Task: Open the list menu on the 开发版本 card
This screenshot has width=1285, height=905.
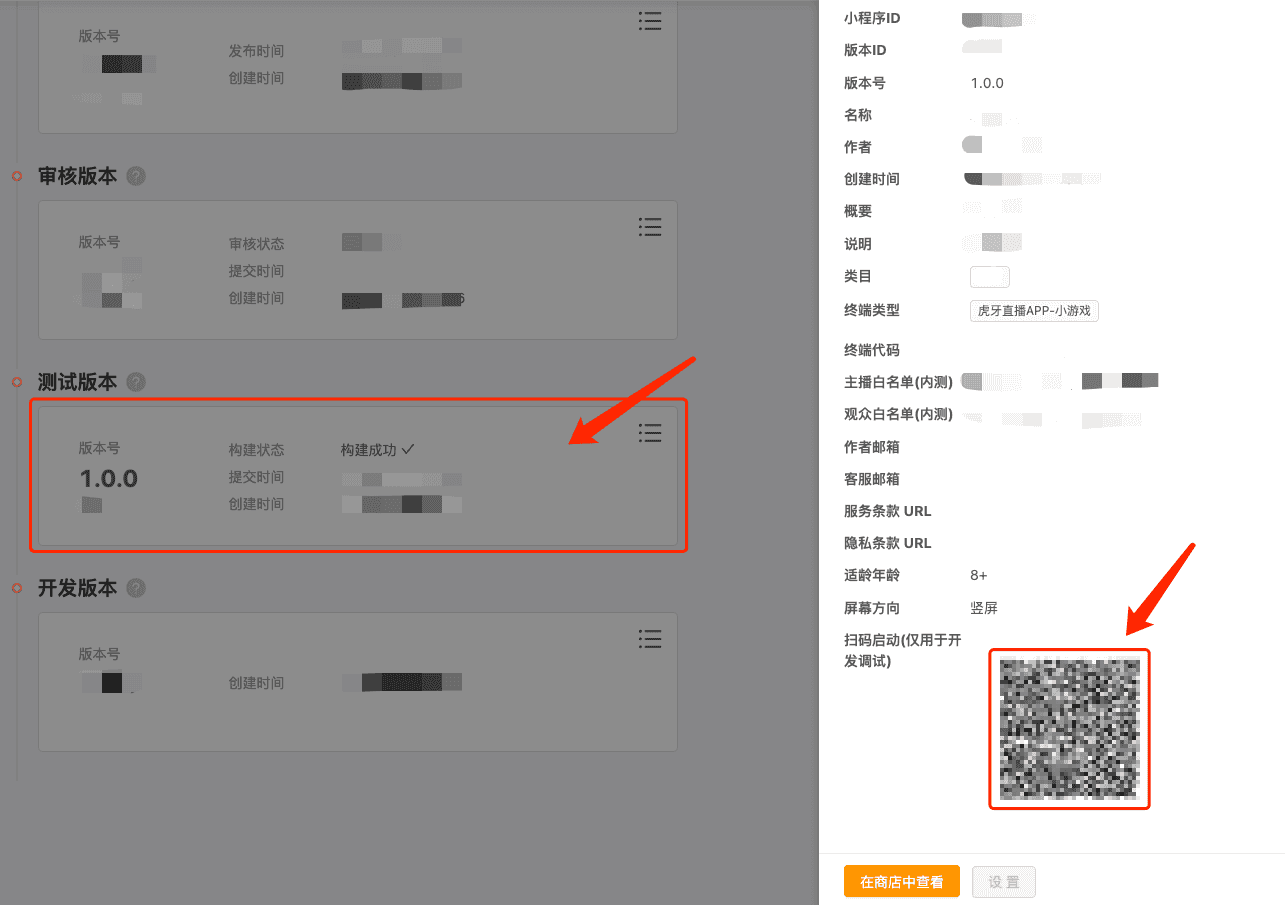Action: 650,638
